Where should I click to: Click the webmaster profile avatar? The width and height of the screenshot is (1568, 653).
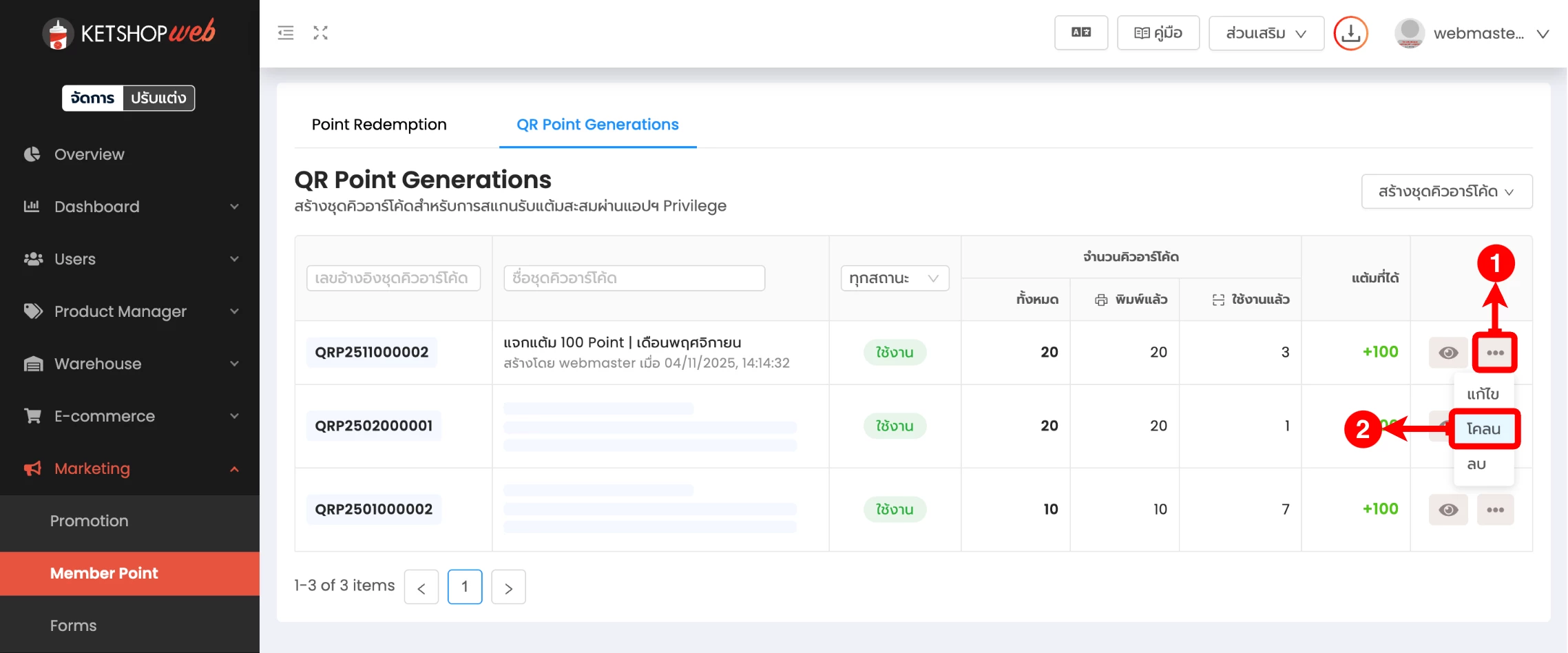coord(1409,33)
